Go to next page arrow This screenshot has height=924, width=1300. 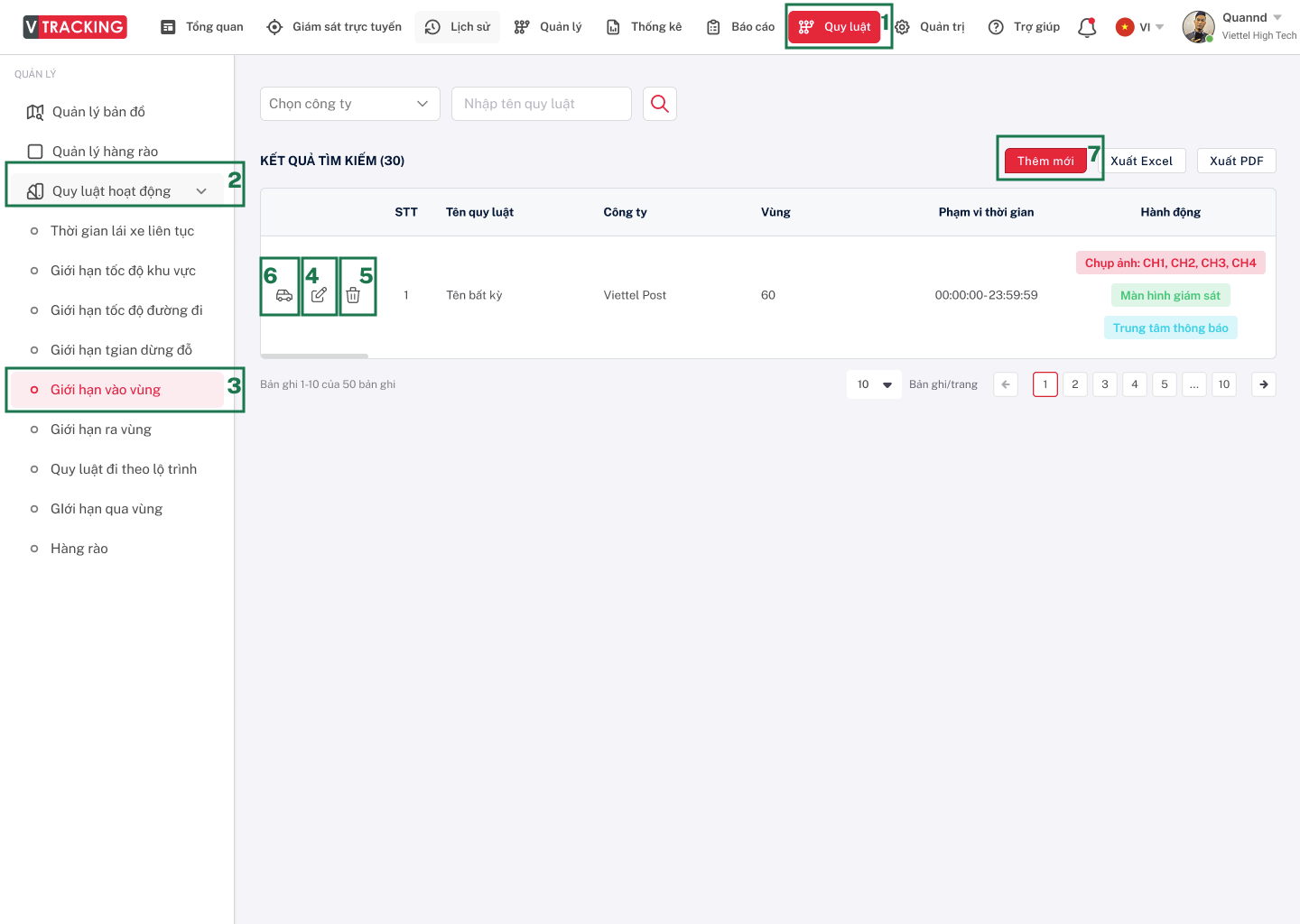(x=1264, y=384)
